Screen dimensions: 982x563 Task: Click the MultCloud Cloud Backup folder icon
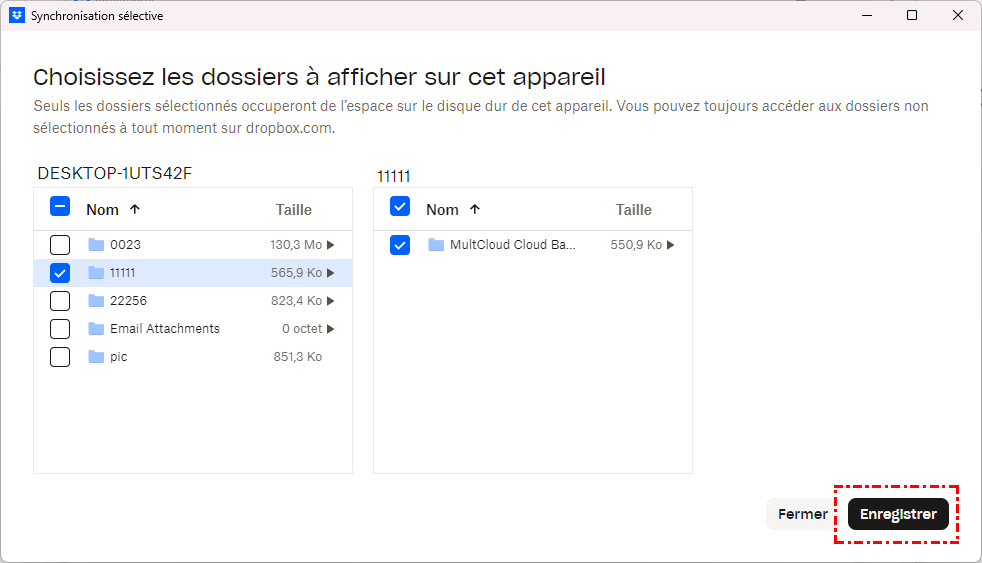pyautogui.click(x=436, y=245)
